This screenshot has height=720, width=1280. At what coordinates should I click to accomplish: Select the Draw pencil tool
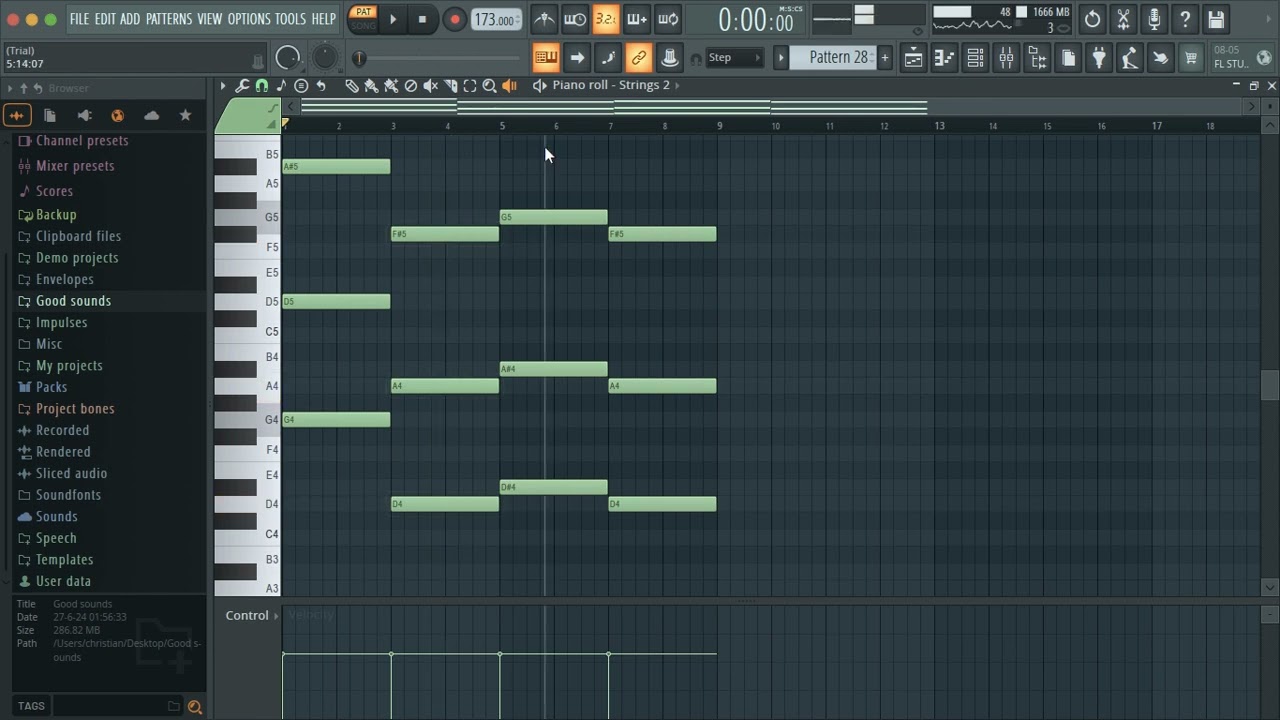click(x=352, y=86)
